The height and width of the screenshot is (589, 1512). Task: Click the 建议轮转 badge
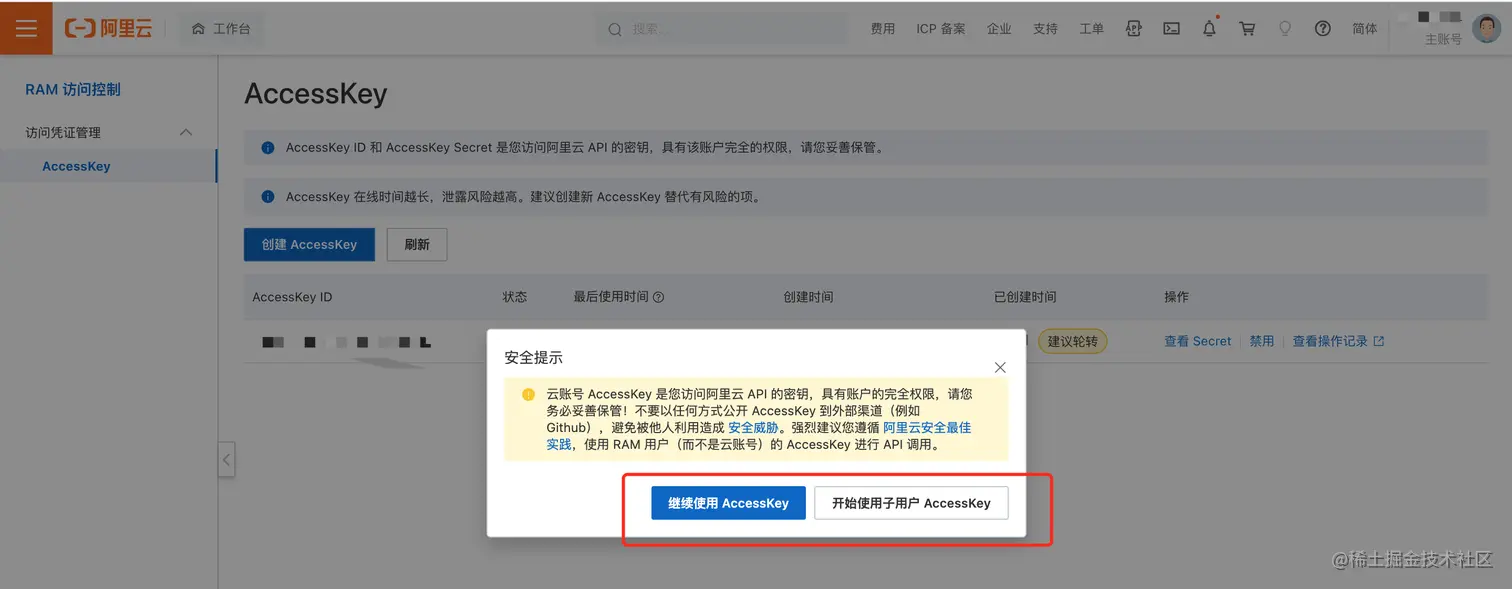point(1072,341)
